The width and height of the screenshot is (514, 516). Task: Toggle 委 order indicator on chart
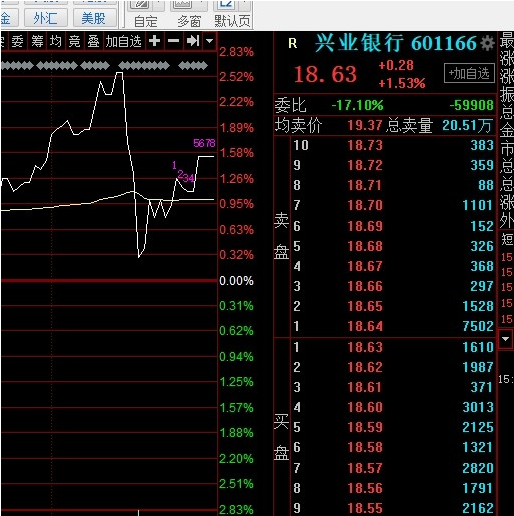tap(17, 42)
